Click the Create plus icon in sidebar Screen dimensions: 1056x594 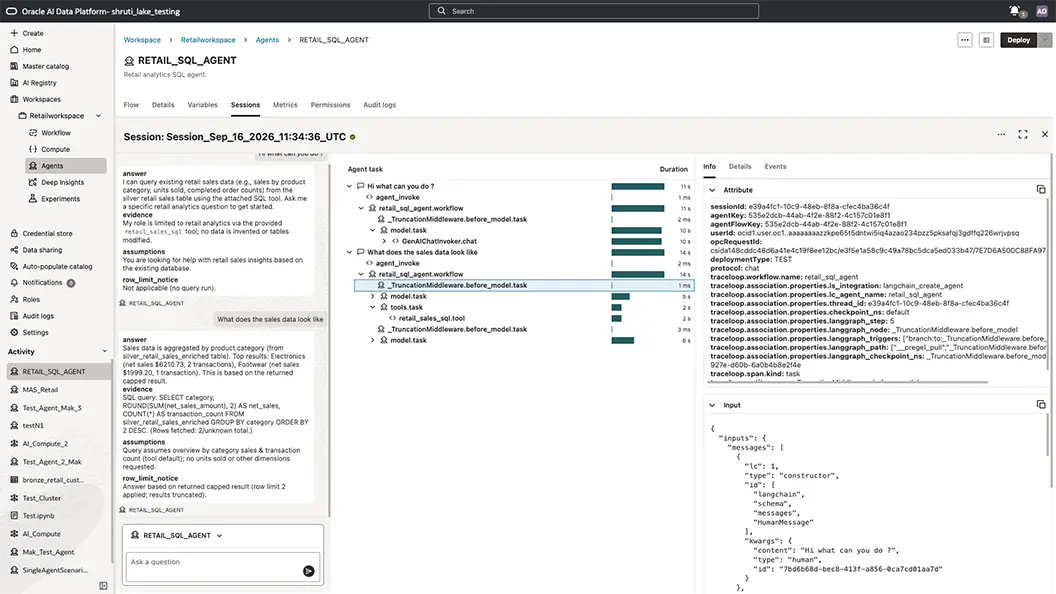coord(13,33)
